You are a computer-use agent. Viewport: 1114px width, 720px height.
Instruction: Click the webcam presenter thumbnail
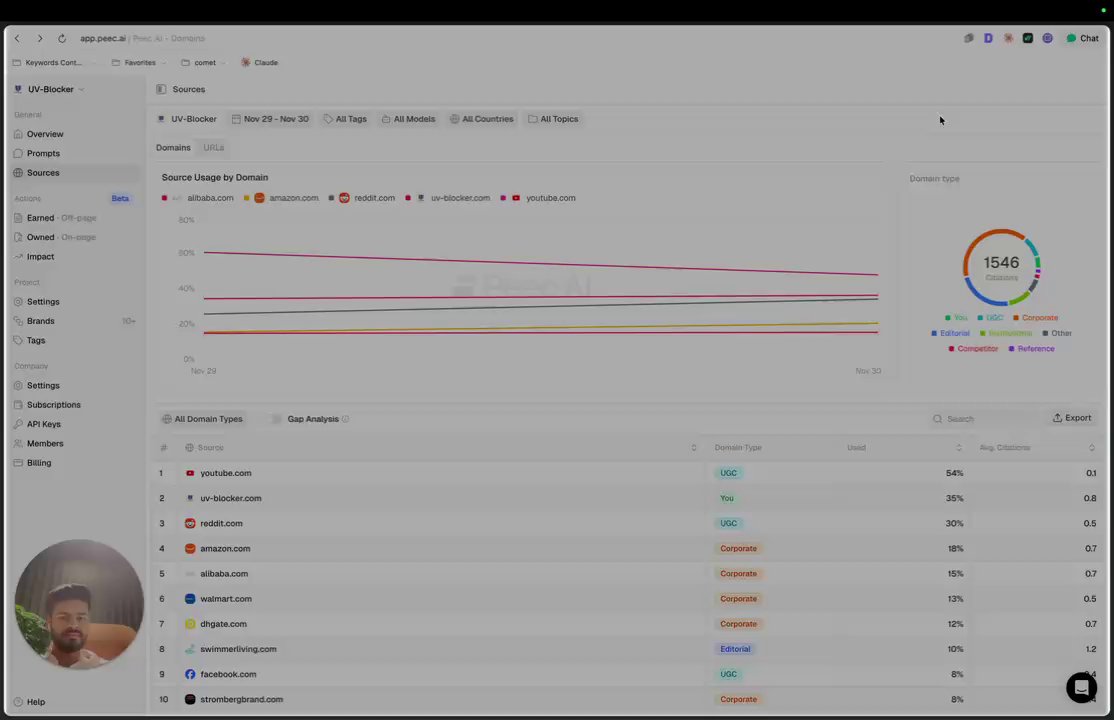(79, 604)
